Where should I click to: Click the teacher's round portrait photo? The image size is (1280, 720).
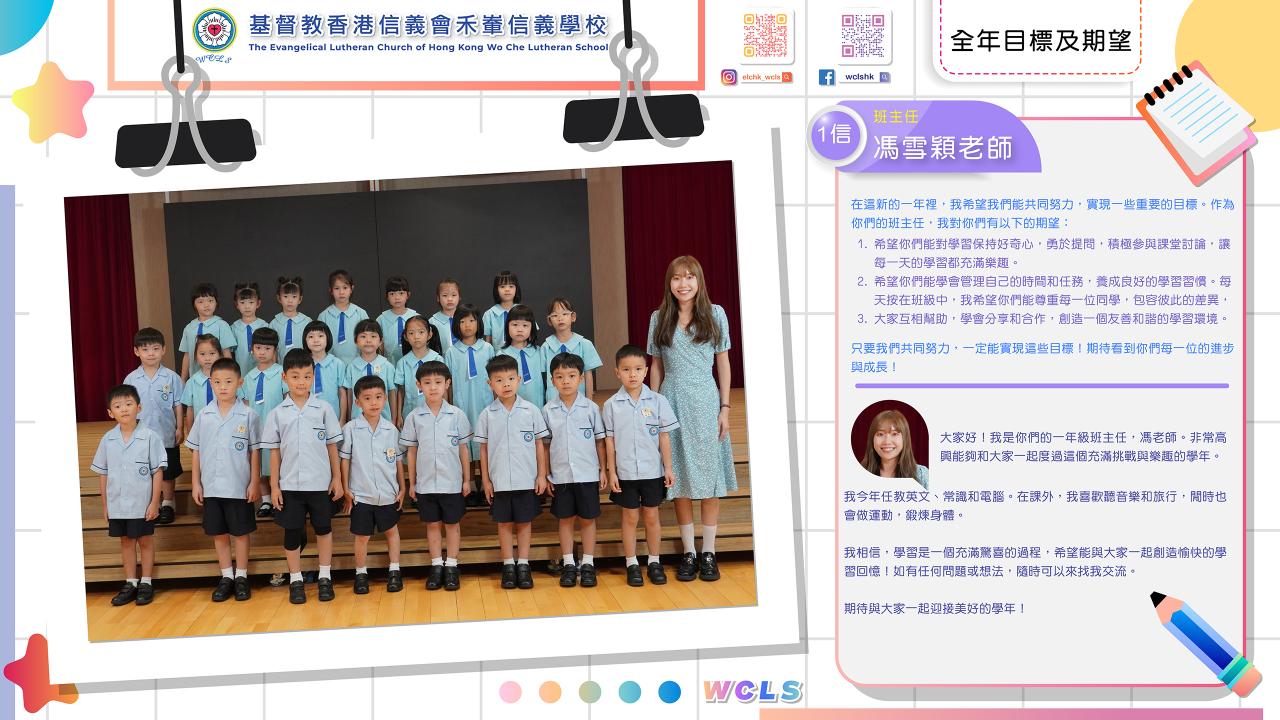(889, 440)
